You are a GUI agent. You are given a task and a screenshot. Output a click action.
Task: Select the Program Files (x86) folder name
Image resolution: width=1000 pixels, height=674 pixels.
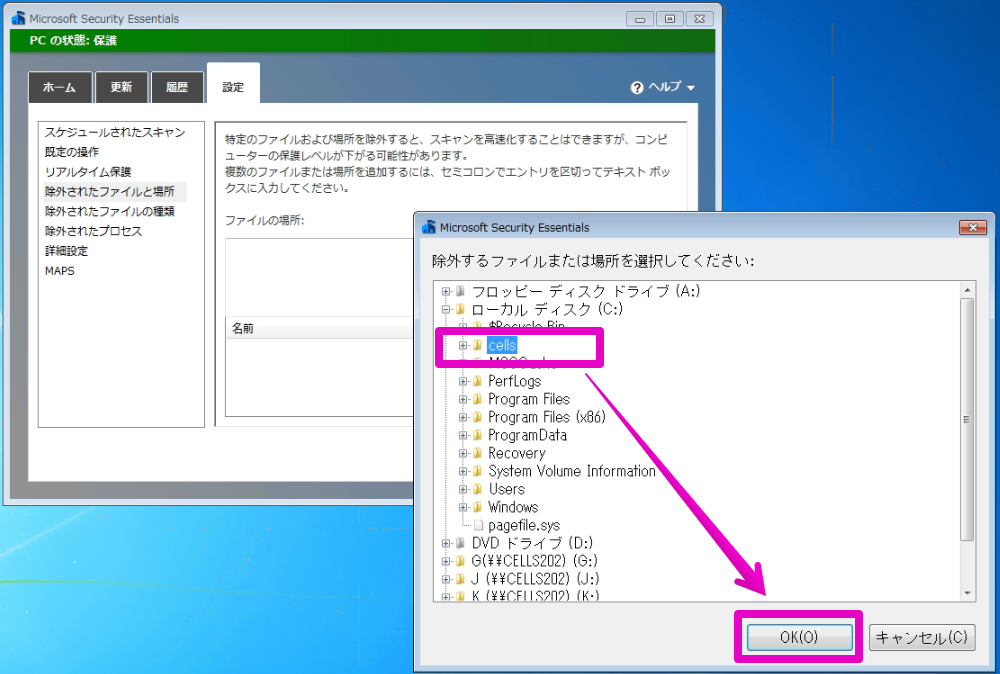click(547, 417)
